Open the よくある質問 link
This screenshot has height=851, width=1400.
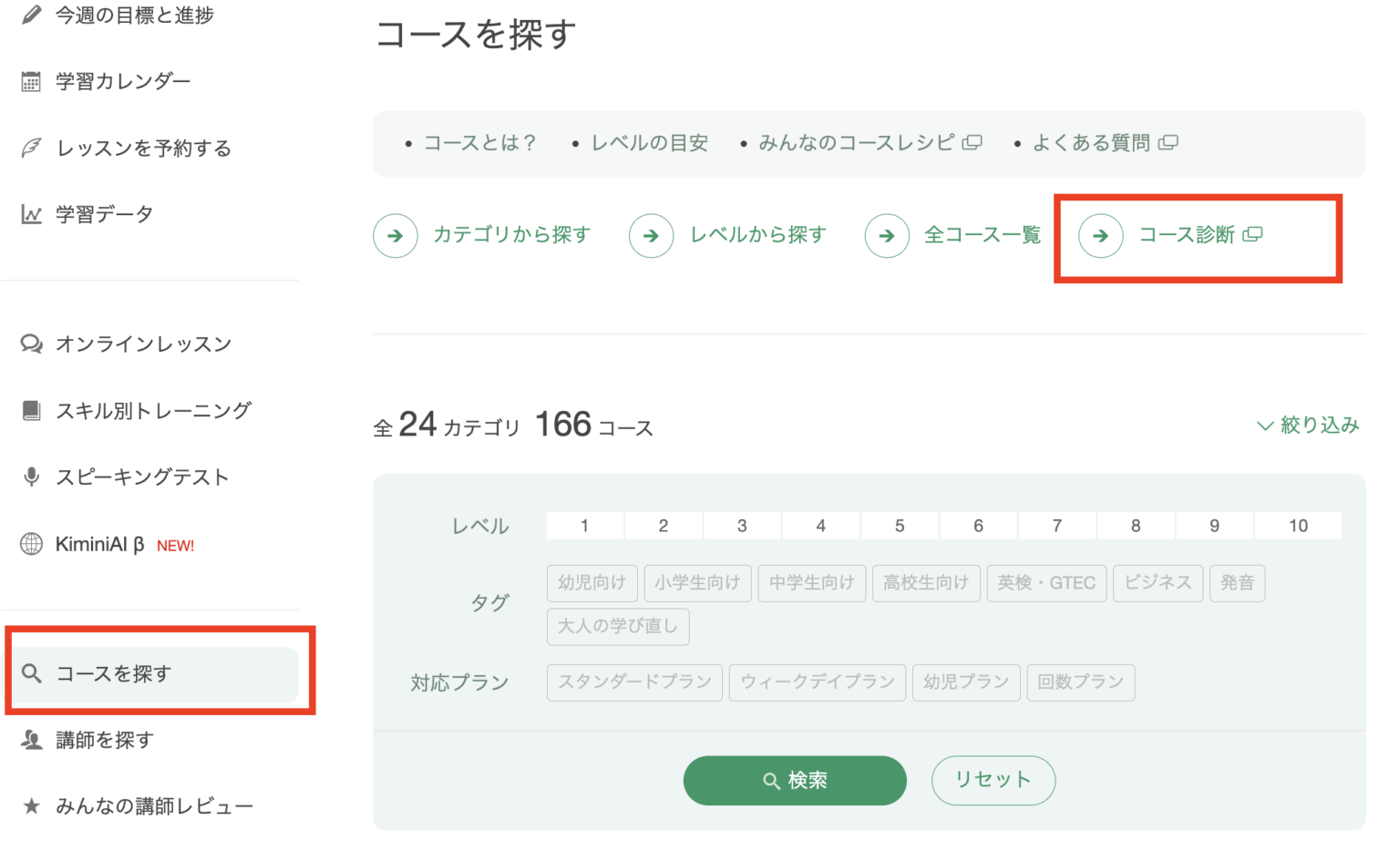(x=1105, y=143)
